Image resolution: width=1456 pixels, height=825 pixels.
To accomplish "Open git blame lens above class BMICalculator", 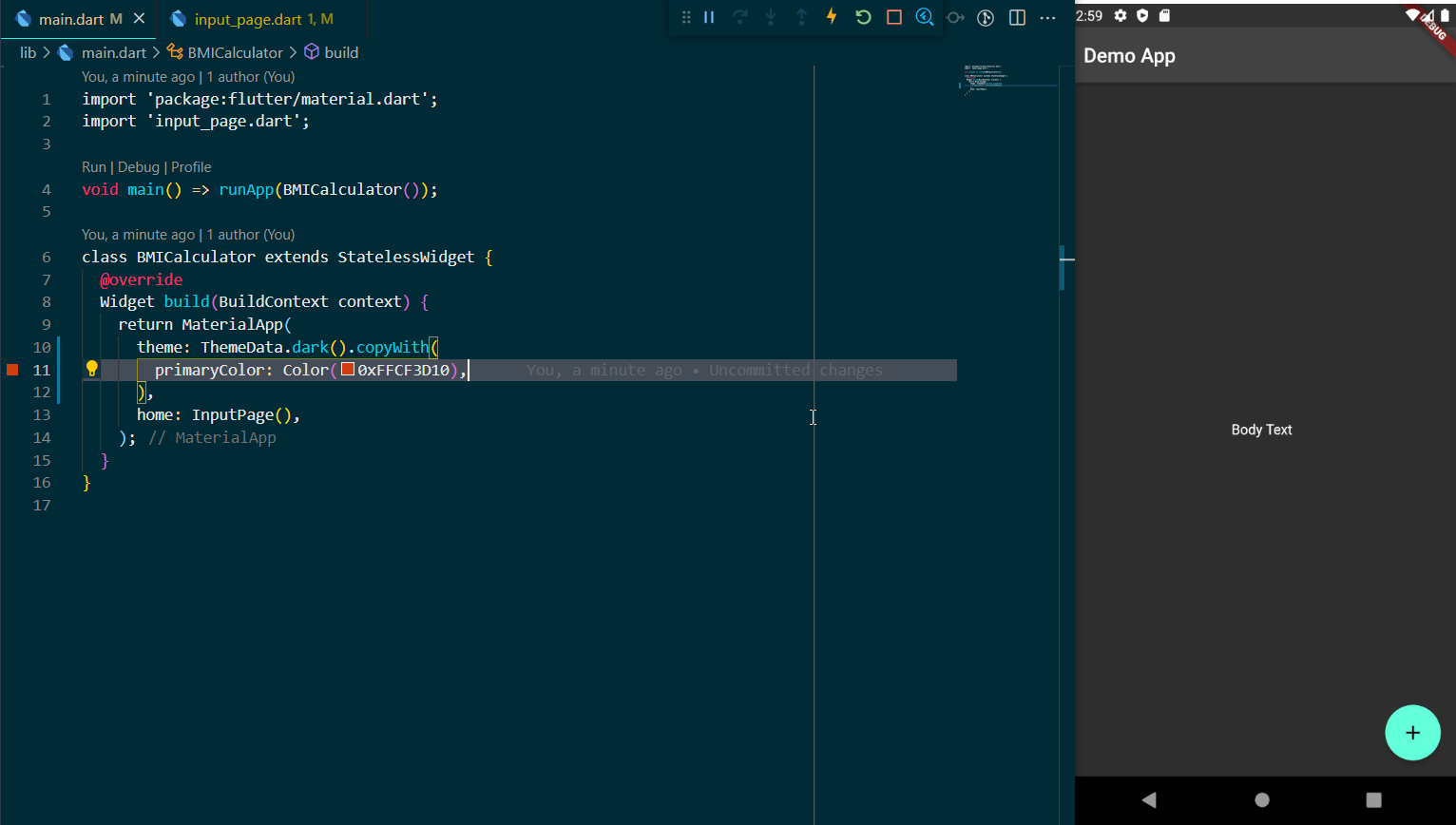I will [x=188, y=235].
